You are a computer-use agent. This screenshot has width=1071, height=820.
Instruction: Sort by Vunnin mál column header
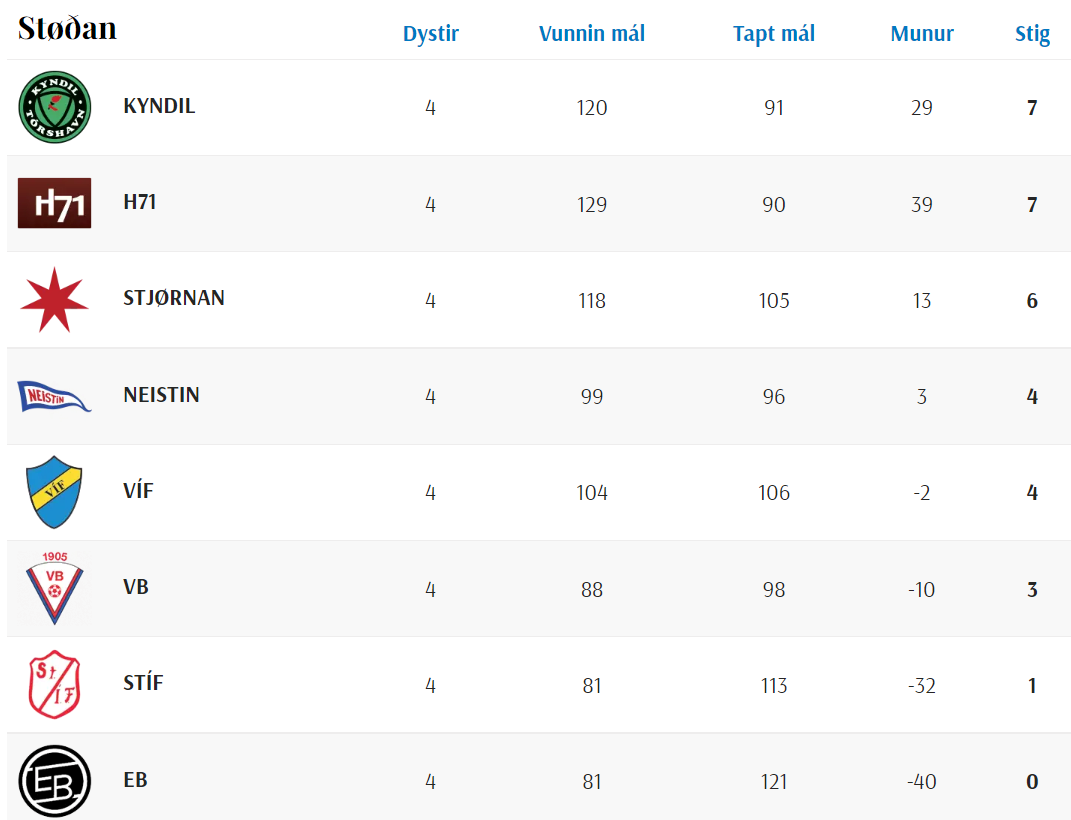(592, 34)
